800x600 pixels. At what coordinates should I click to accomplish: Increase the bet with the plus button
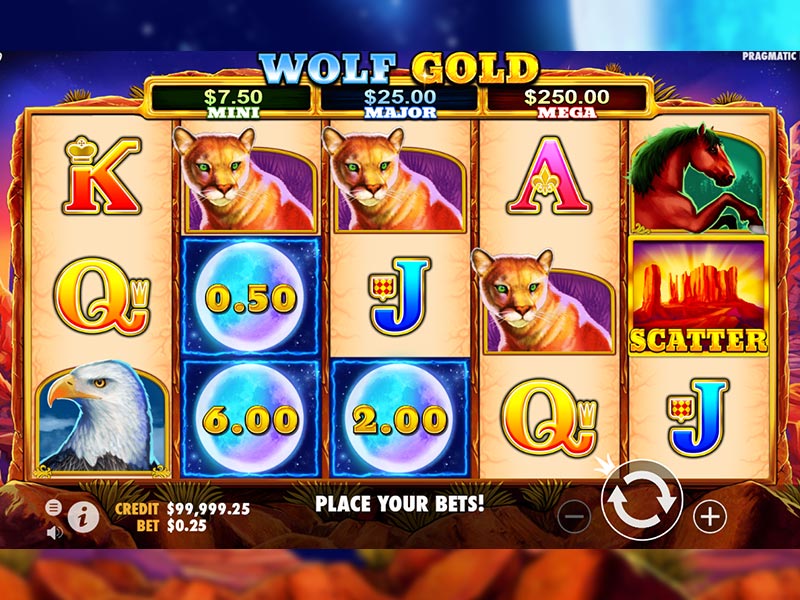click(x=710, y=517)
